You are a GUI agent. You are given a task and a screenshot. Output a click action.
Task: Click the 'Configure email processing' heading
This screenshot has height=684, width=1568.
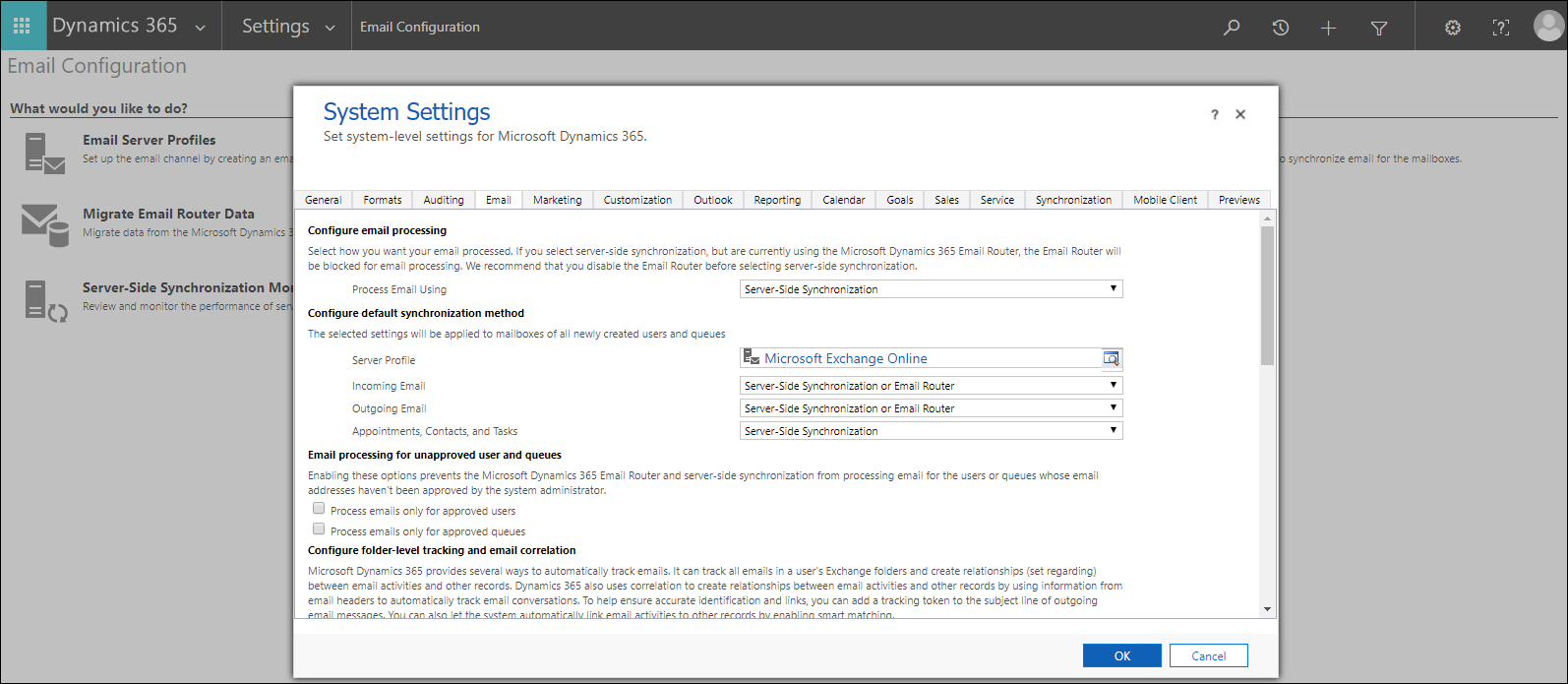point(377,230)
